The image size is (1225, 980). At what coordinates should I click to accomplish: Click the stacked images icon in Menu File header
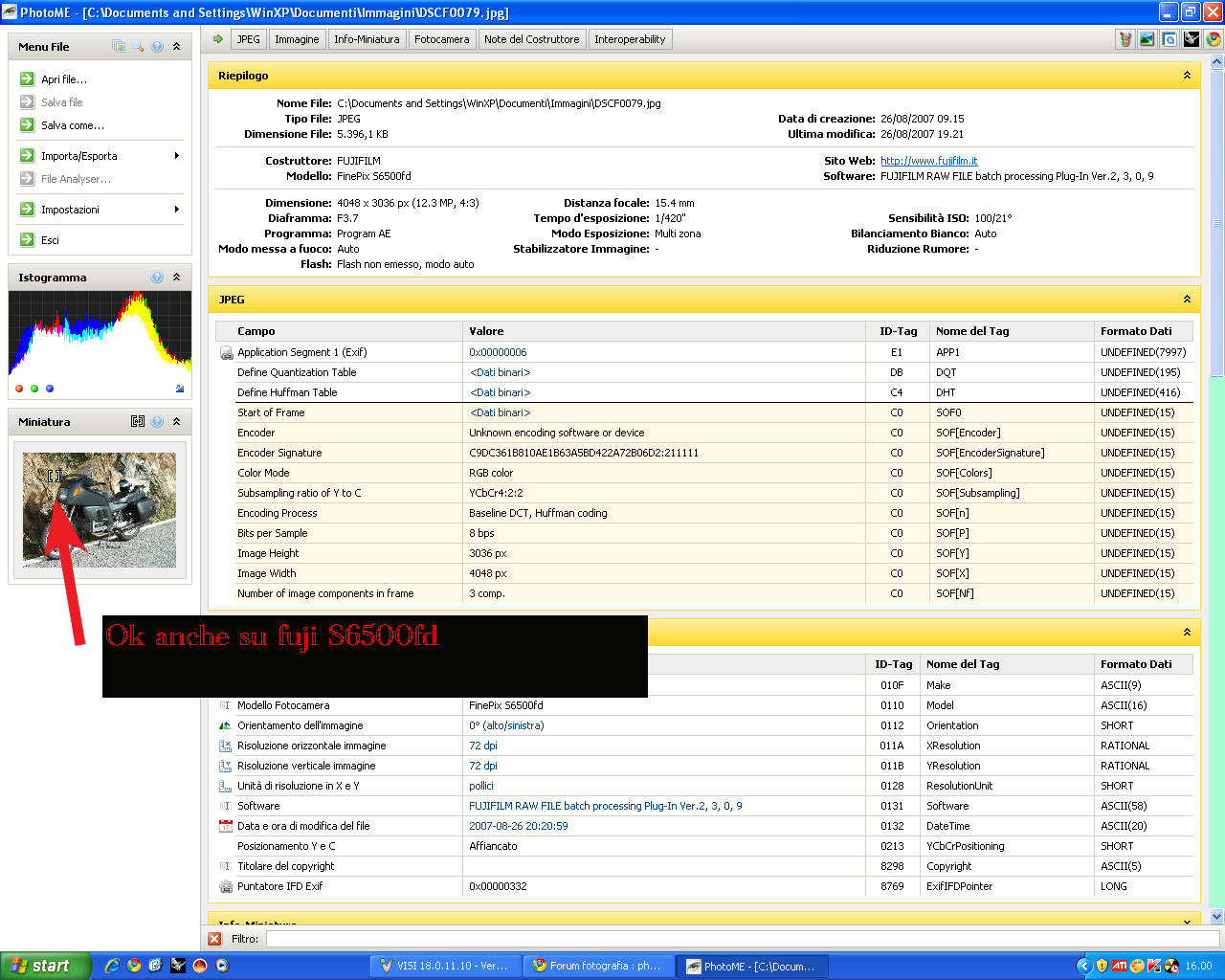pos(119,46)
